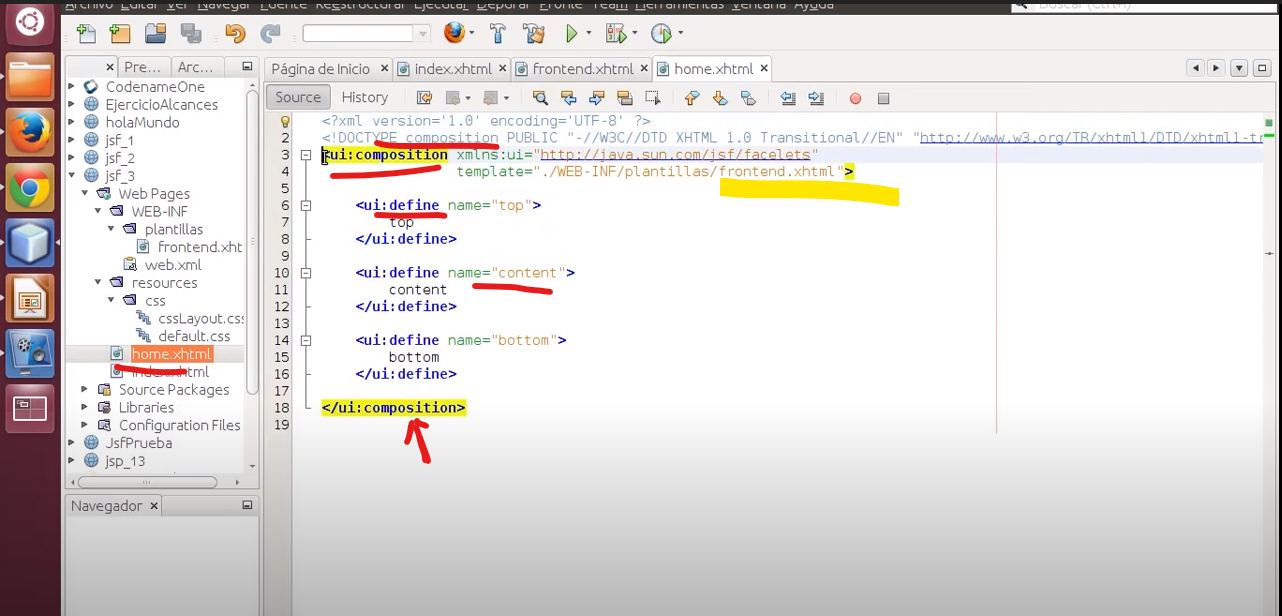Image resolution: width=1282 pixels, height=616 pixels.
Task: Start macro recording red circle
Action: coord(855,98)
